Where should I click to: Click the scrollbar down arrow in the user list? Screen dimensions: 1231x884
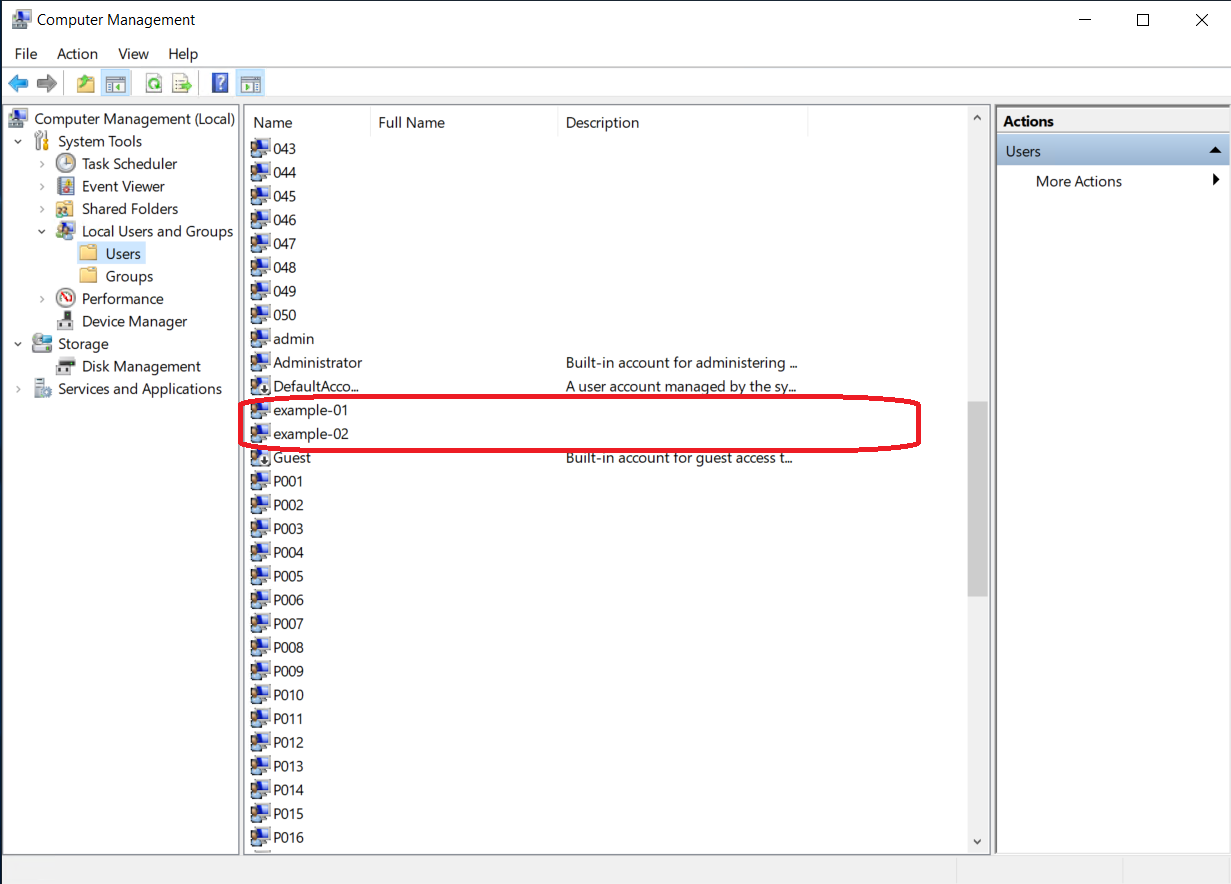tap(977, 840)
